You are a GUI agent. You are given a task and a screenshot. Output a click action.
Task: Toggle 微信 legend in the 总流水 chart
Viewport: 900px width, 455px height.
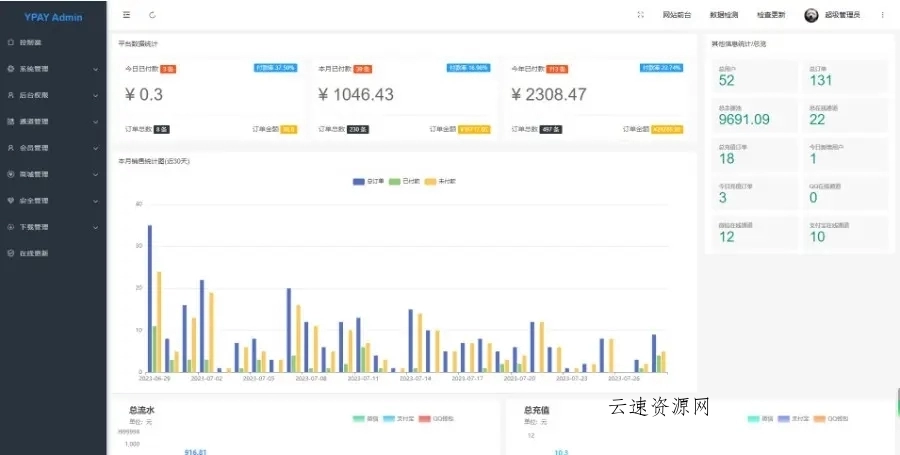366,419
